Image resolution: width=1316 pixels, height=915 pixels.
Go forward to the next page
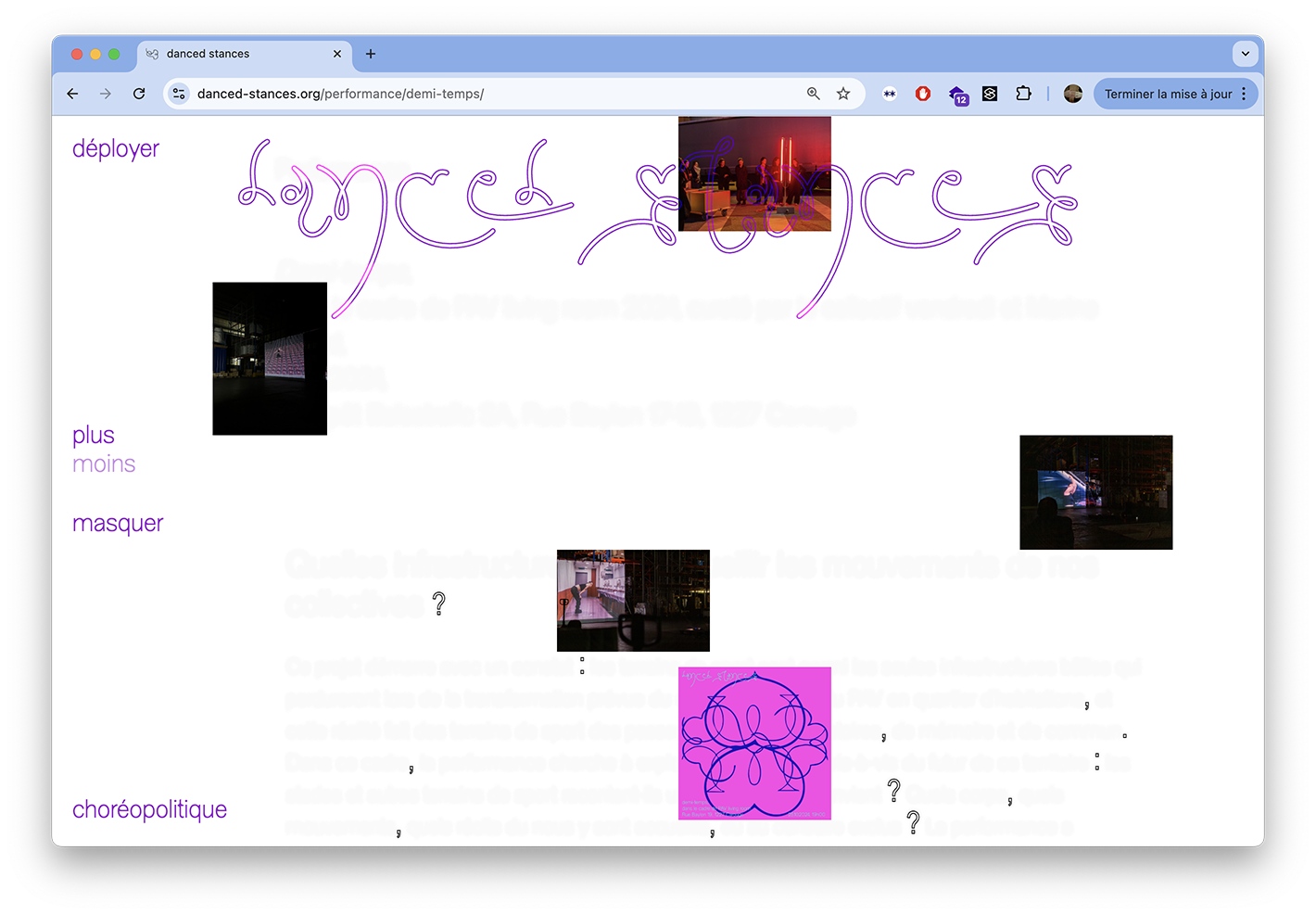pos(106,94)
